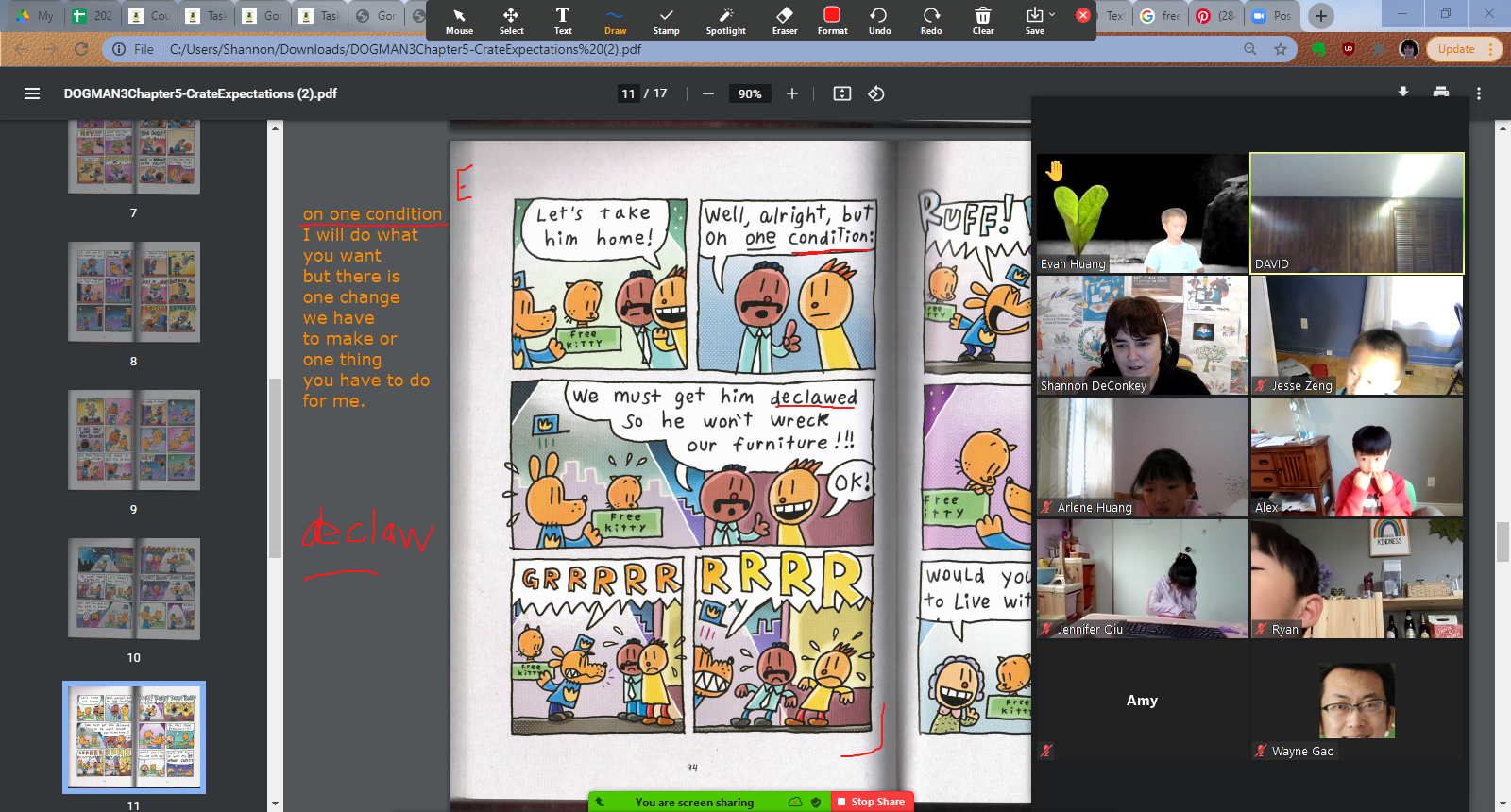Viewport: 1511px width, 812px height.
Task: Select the page 11 thumbnail
Action: [x=134, y=737]
